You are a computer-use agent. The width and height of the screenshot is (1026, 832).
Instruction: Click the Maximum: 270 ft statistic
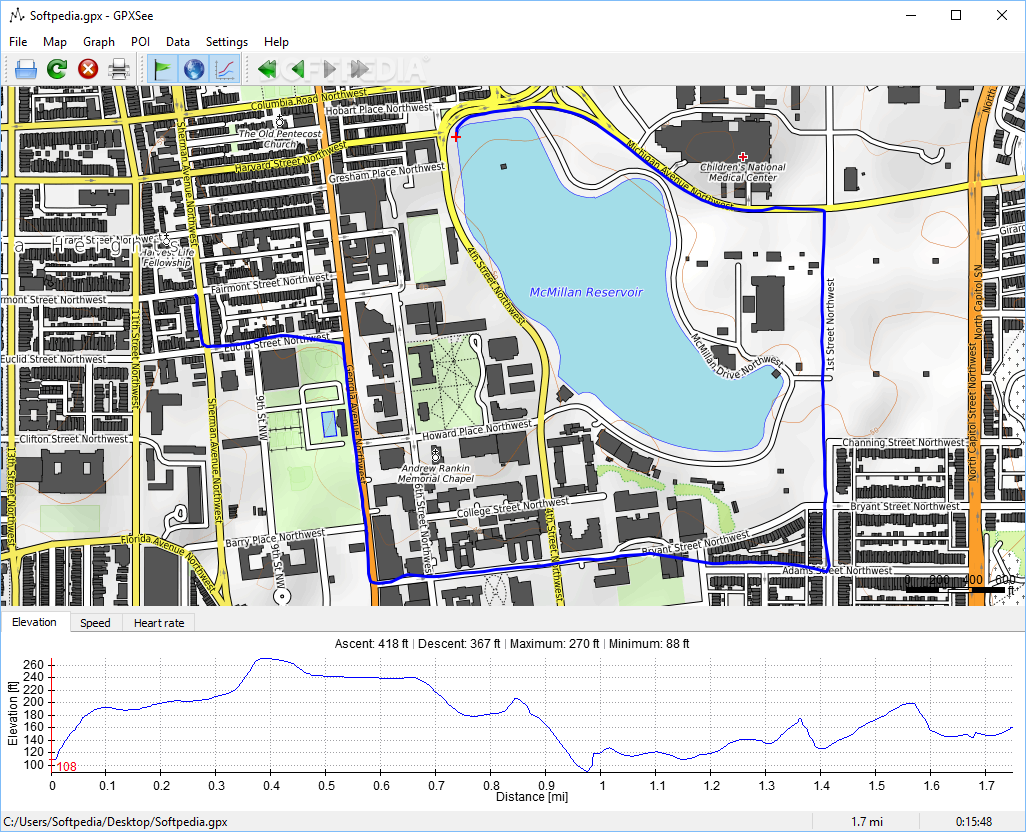(x=554, y=644)
